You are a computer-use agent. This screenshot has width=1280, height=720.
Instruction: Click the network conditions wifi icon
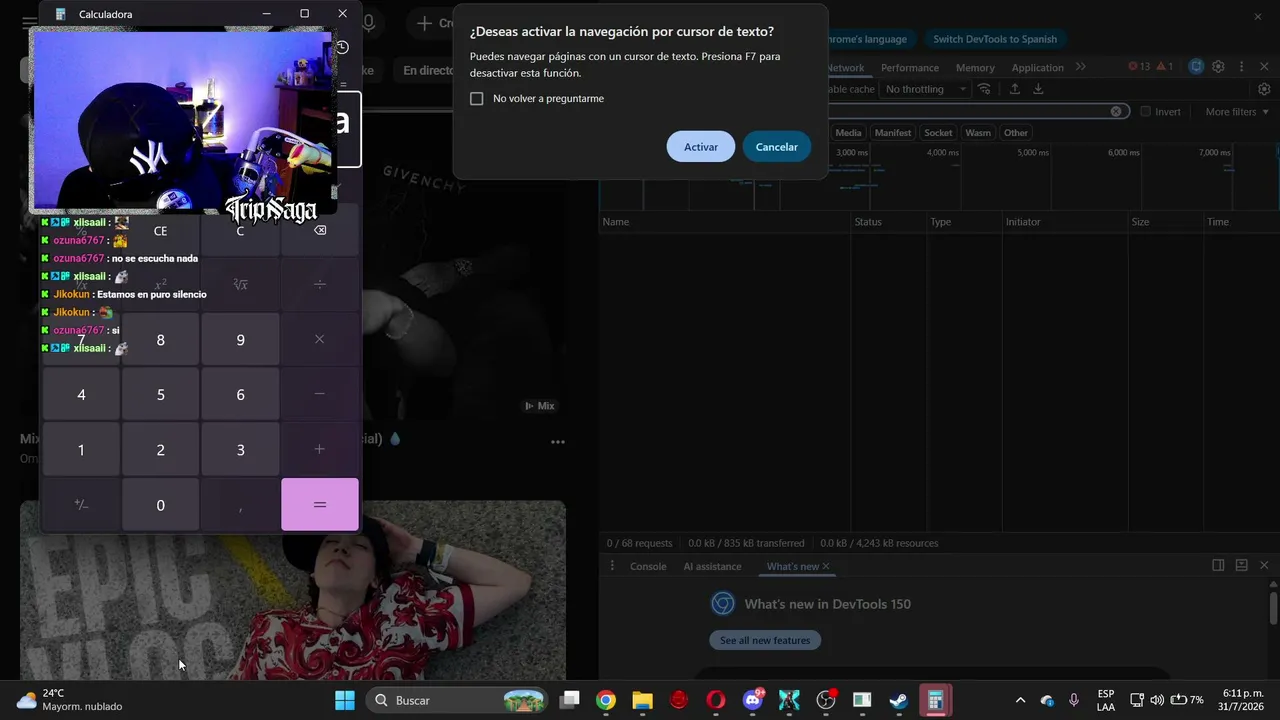click(985, 89)
